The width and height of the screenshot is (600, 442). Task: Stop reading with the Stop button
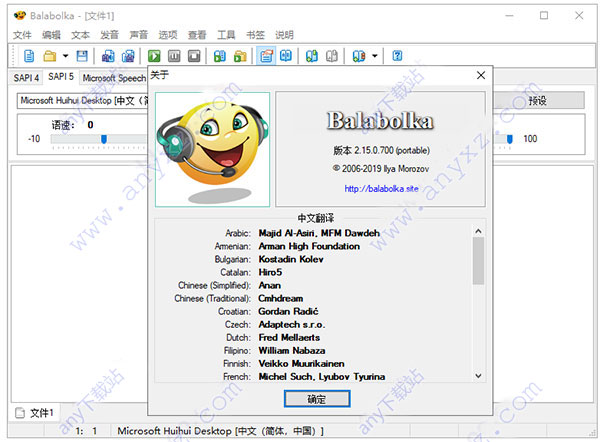[194, 56]
